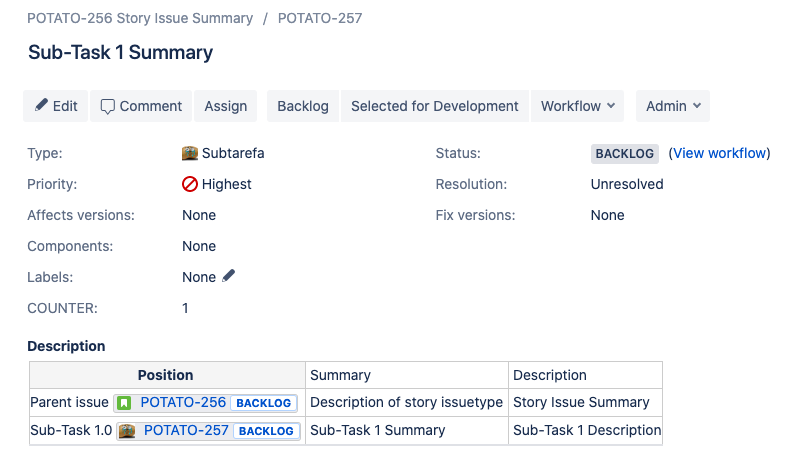This screenshot has width=807, height=472.
Task: Click the None value for Affects versions
Action: [199, 215]
